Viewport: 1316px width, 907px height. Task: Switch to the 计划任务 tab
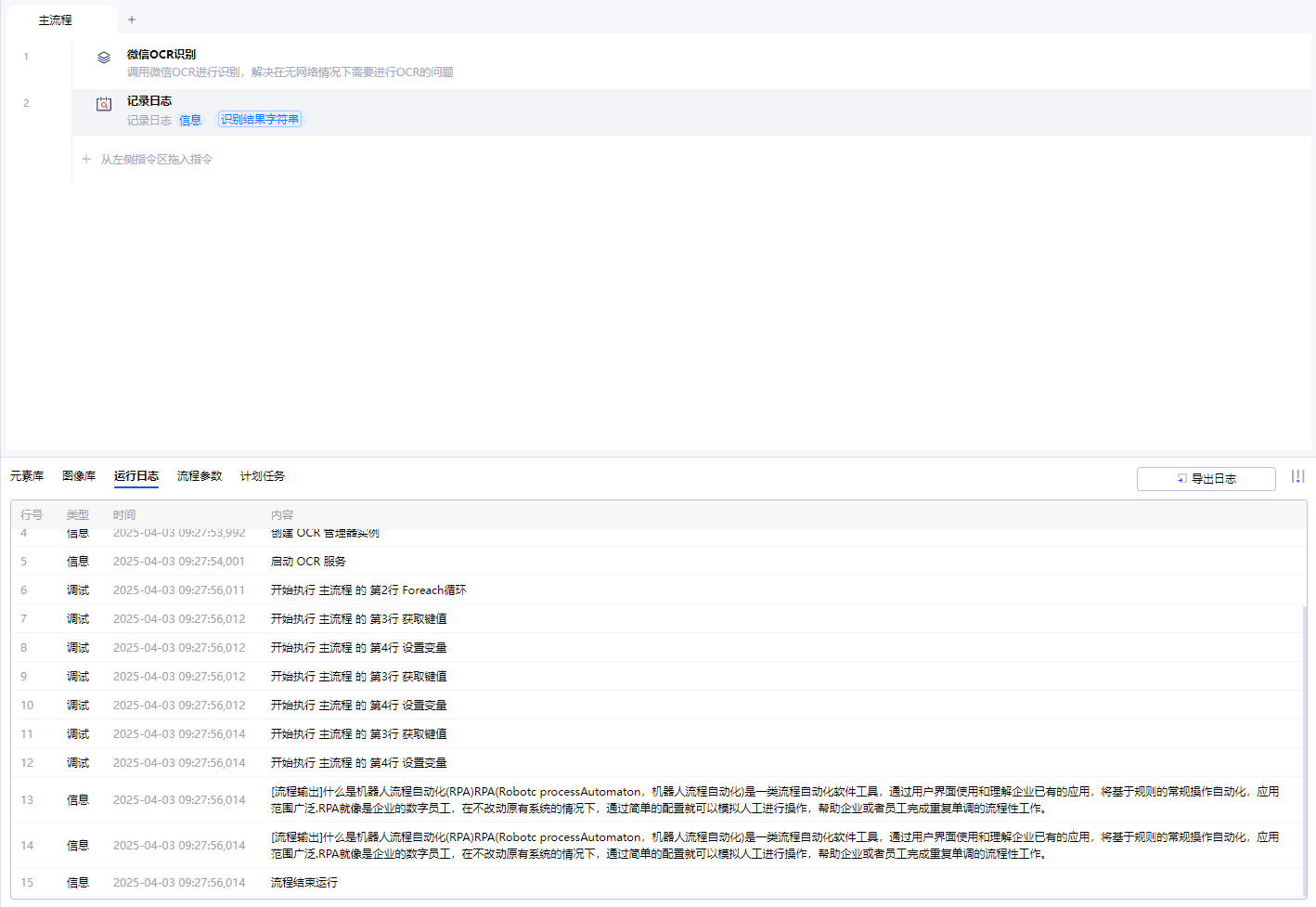263,476
